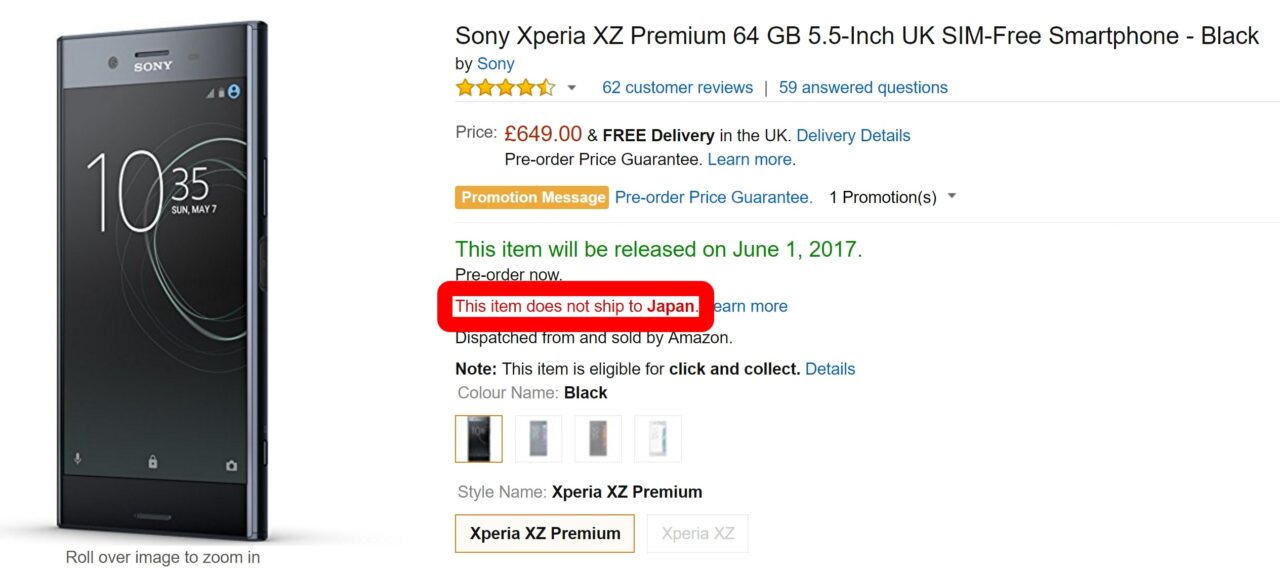The image size is (1280, 568).
Task: Select the Xperia XZ style option
Action: point(697,533)
